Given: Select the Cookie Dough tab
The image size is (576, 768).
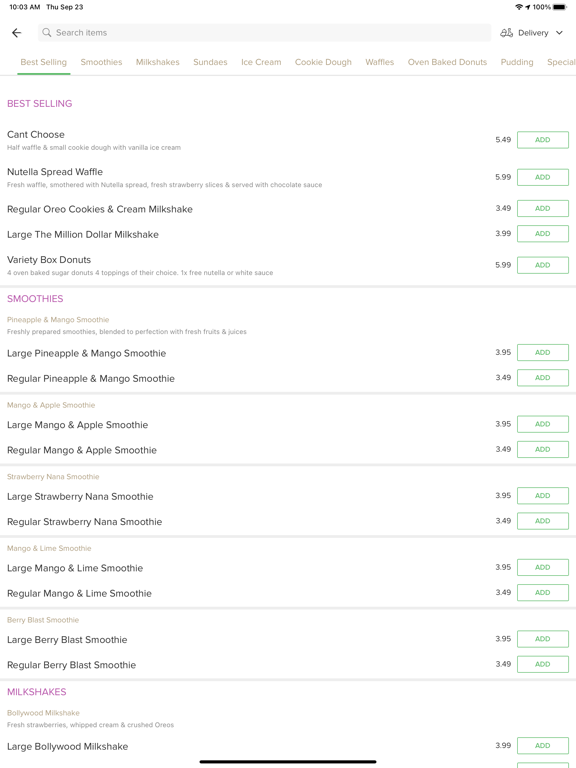Looking at the screenshot, I should [323, 62].
